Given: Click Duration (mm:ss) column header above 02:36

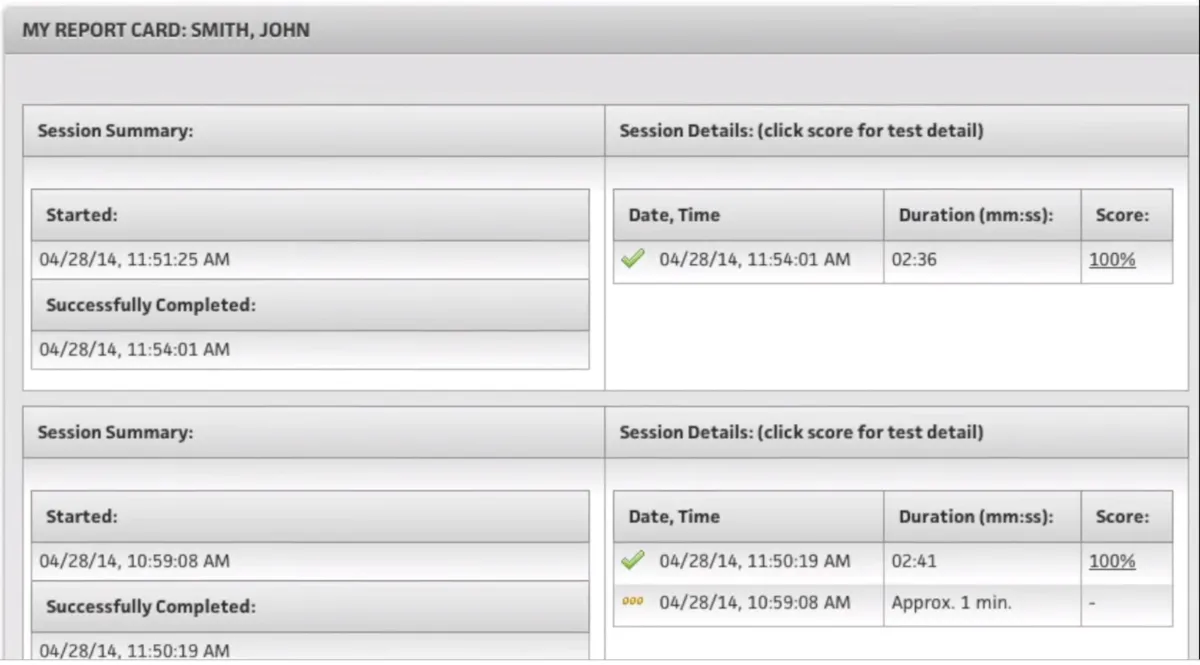Looking at the screenshot, I should (976, 215).
